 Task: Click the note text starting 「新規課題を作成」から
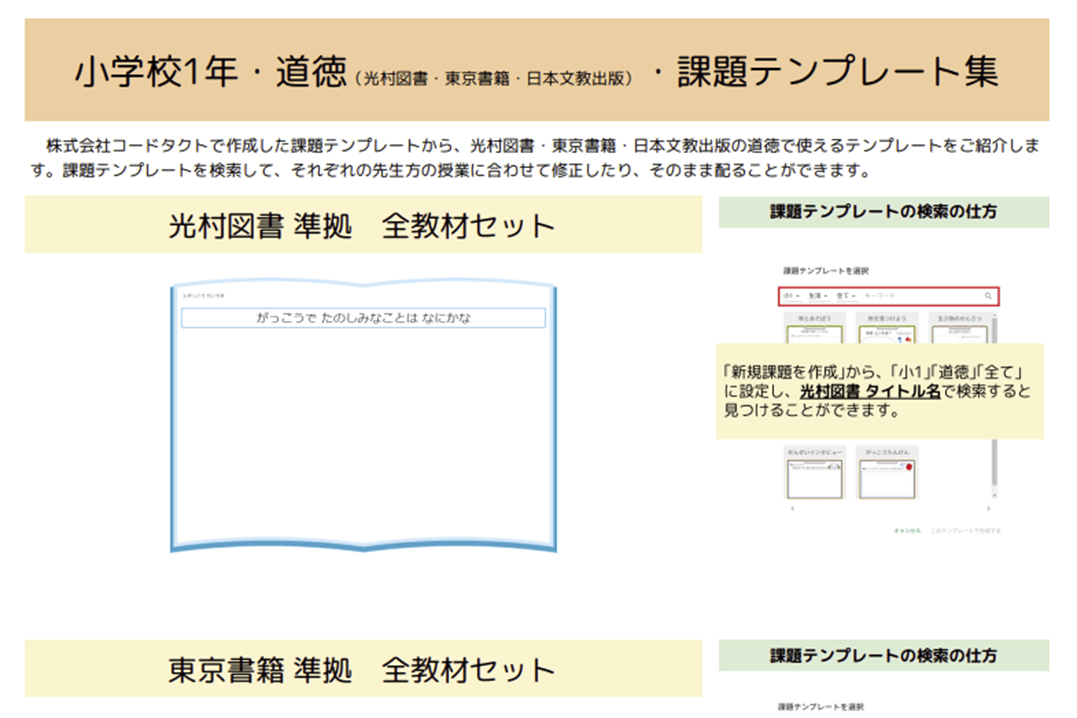(878, 391)
